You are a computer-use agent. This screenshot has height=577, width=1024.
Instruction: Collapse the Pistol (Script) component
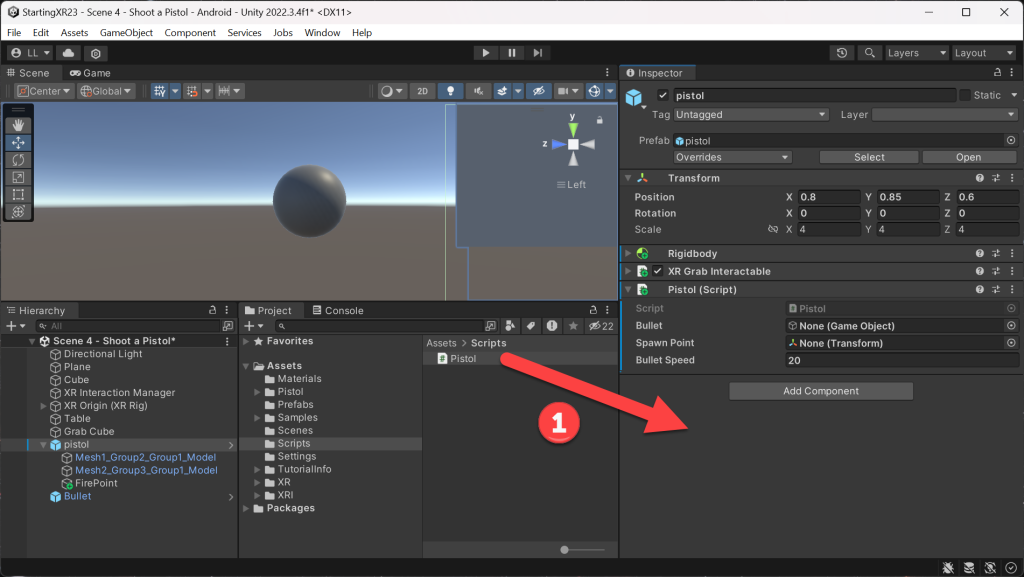tap(628, 289)
